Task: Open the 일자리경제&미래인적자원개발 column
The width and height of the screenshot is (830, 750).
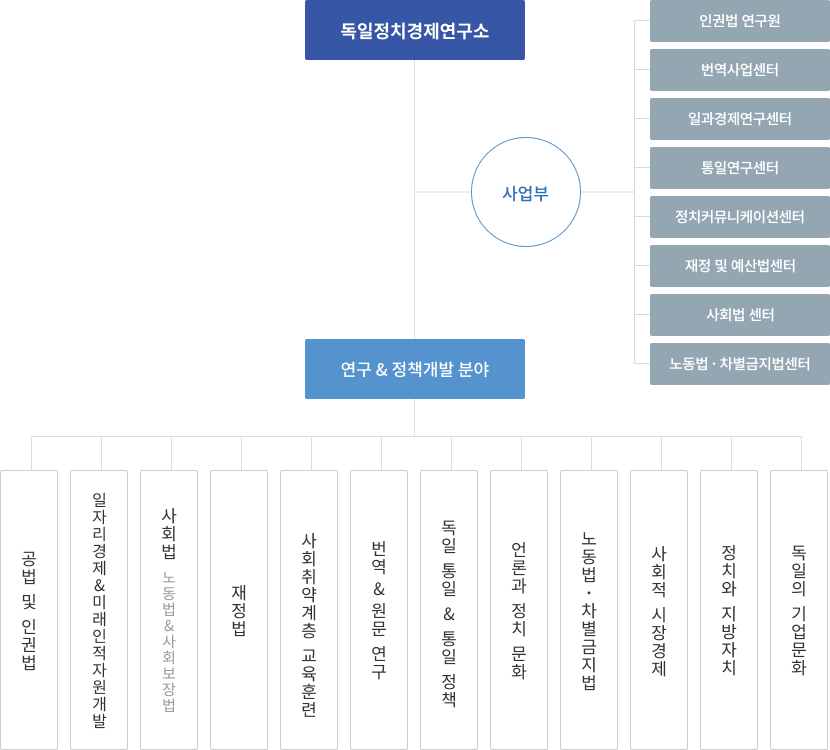Action: click(x=99, y=609)
